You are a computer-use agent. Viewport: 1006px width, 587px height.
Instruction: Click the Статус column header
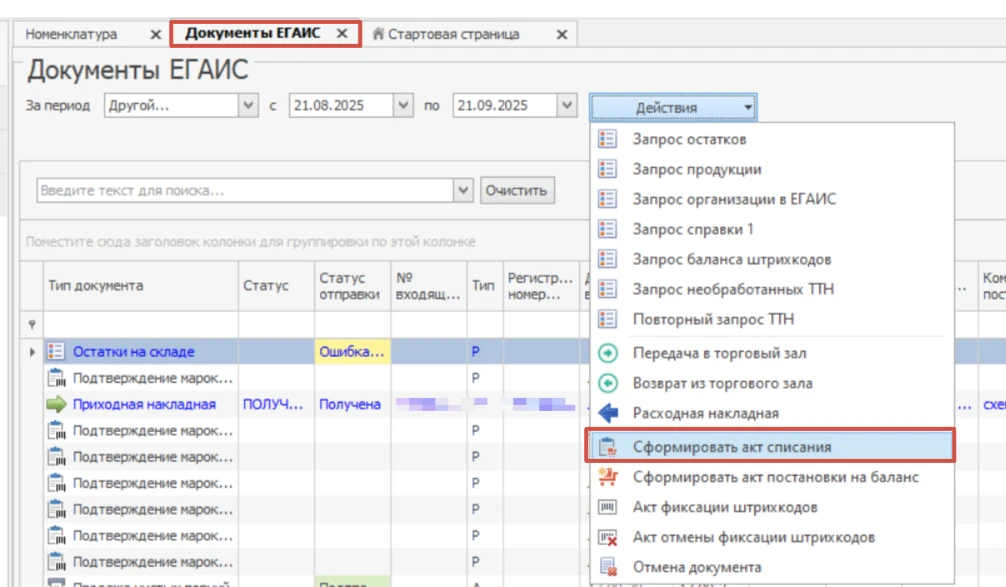[x=277, y=285]
